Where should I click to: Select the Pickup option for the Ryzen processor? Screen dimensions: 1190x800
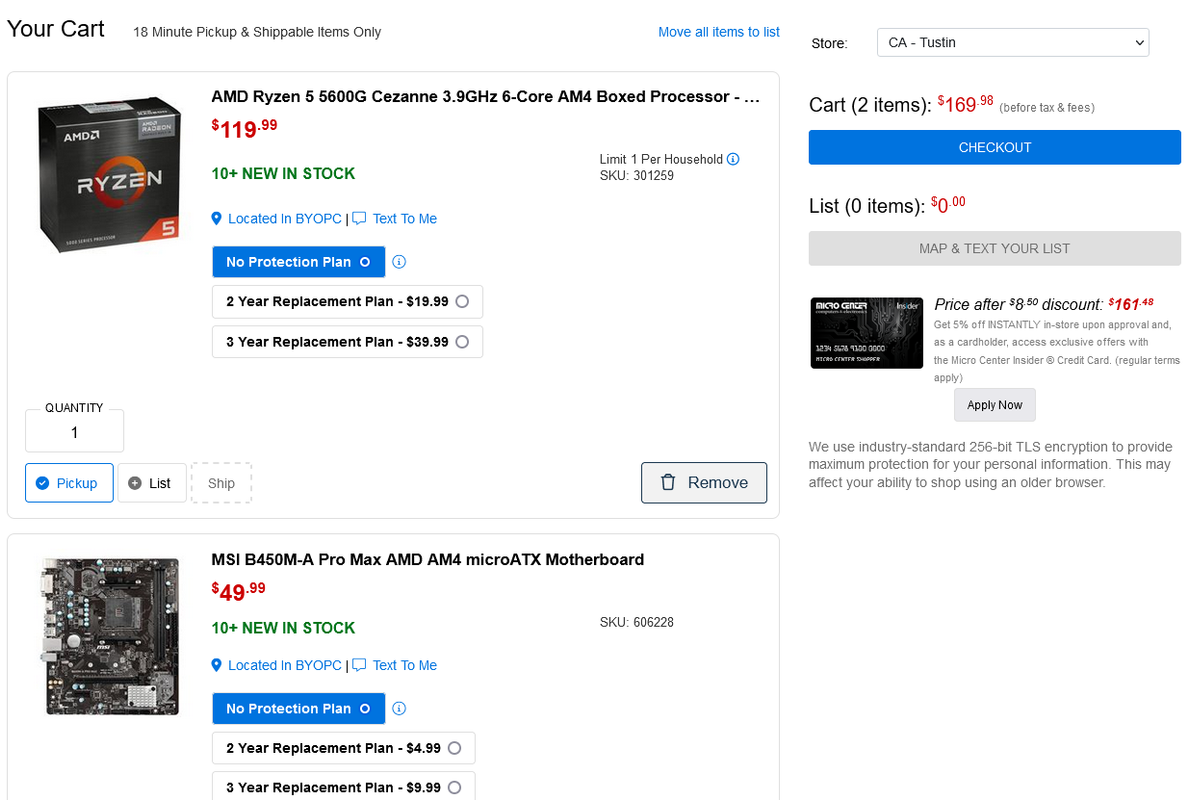[x=69, y=483]
